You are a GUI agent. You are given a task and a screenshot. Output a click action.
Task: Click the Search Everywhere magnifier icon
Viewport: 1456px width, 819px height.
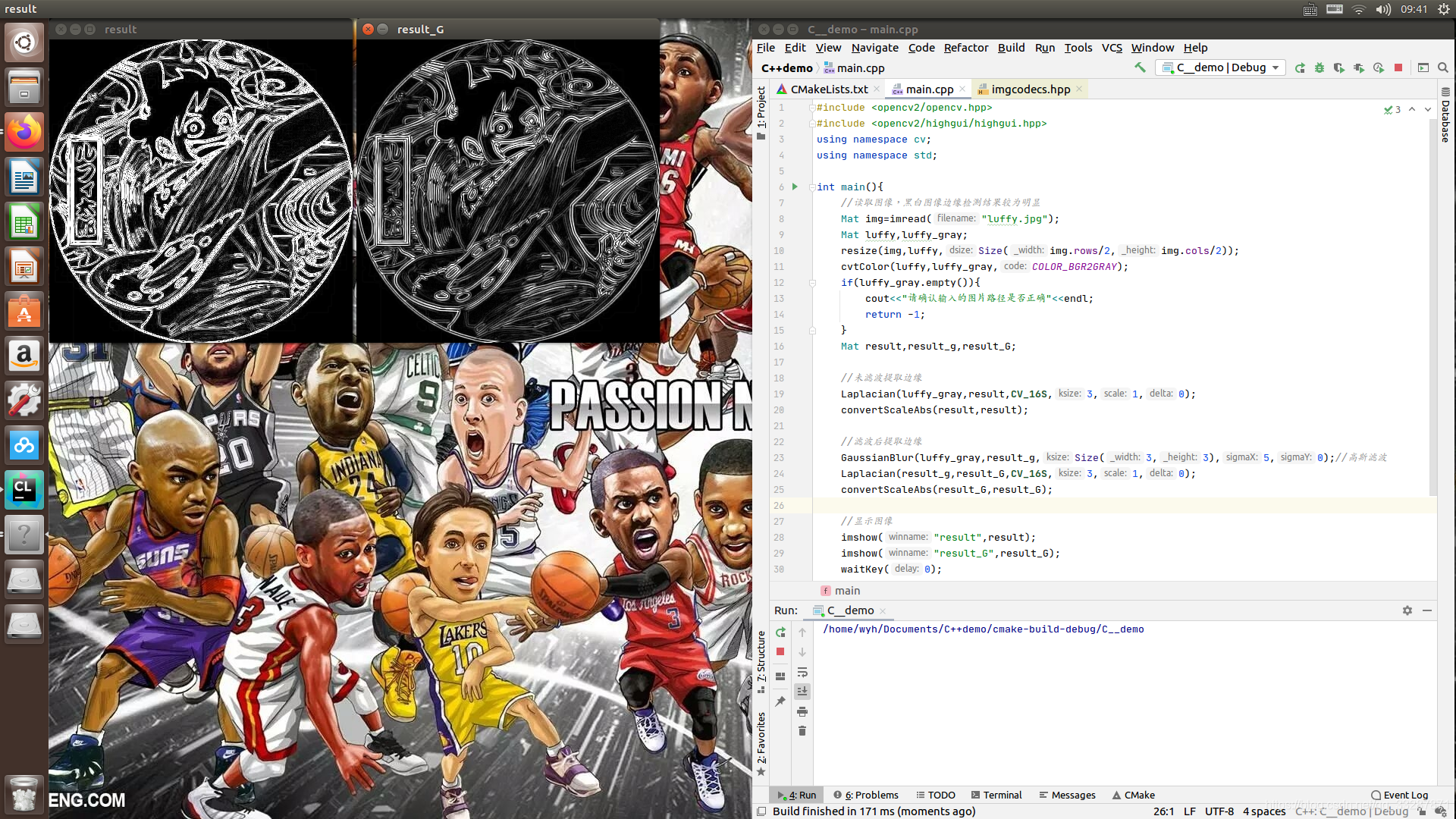(x=1443, y=67)
